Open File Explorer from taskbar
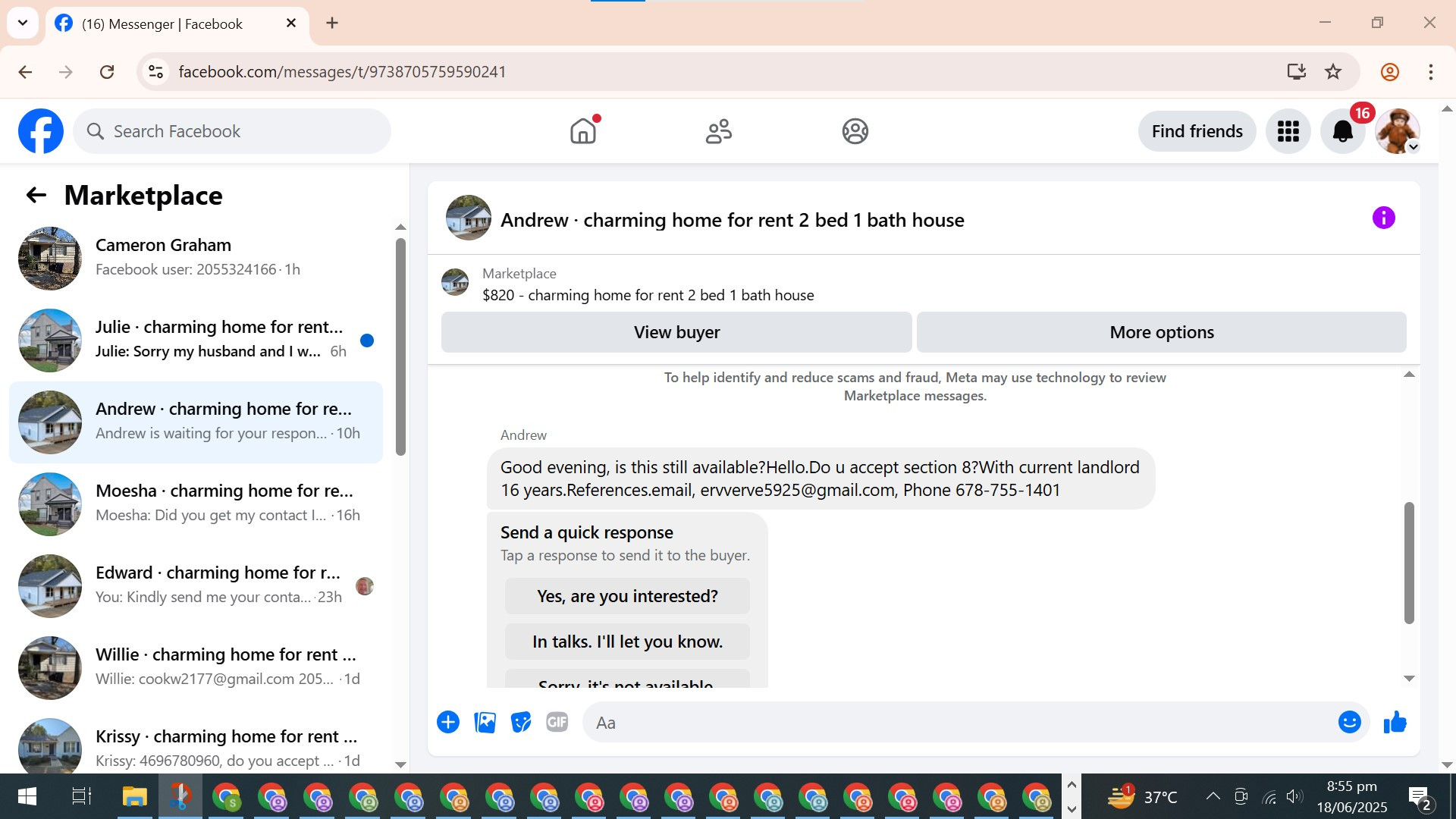 point(134,796)
